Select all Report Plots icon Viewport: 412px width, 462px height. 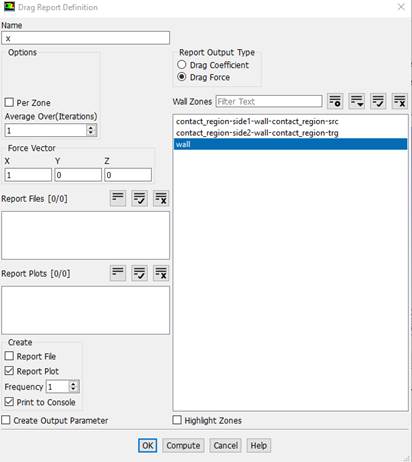coord(139,273)
